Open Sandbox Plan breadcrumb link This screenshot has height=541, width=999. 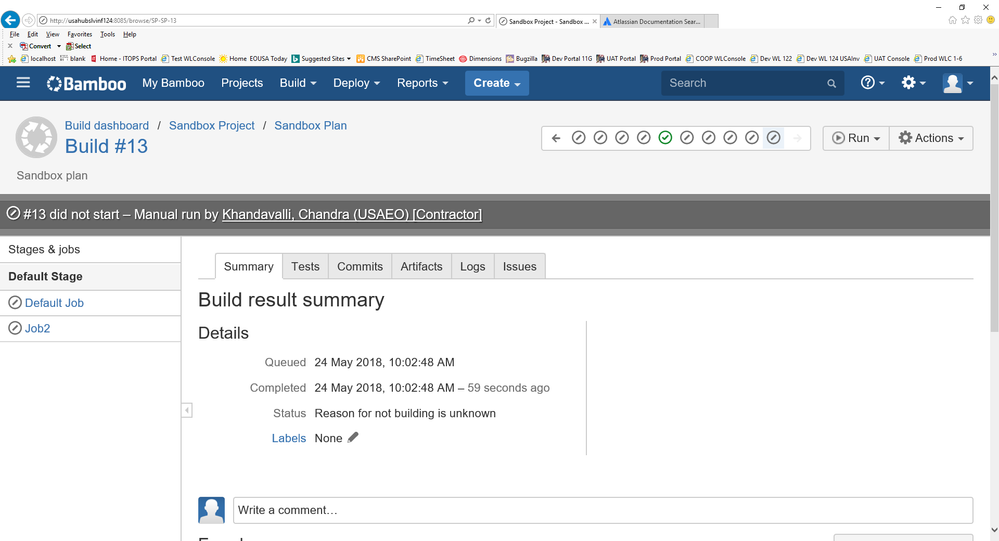click(x=310, y=126)
